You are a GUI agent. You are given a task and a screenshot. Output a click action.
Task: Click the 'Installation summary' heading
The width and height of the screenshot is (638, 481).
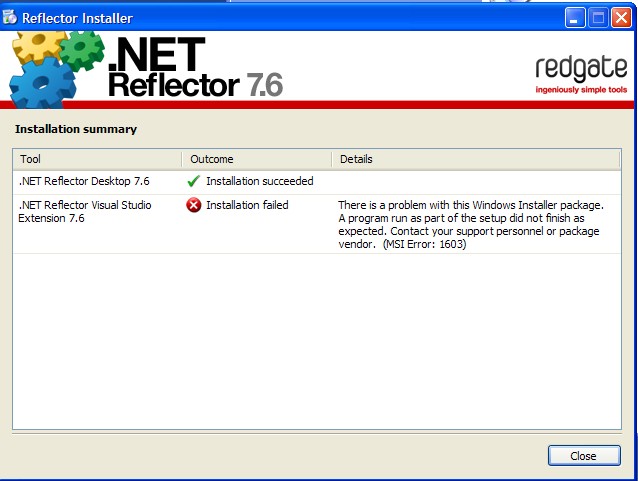76,129
